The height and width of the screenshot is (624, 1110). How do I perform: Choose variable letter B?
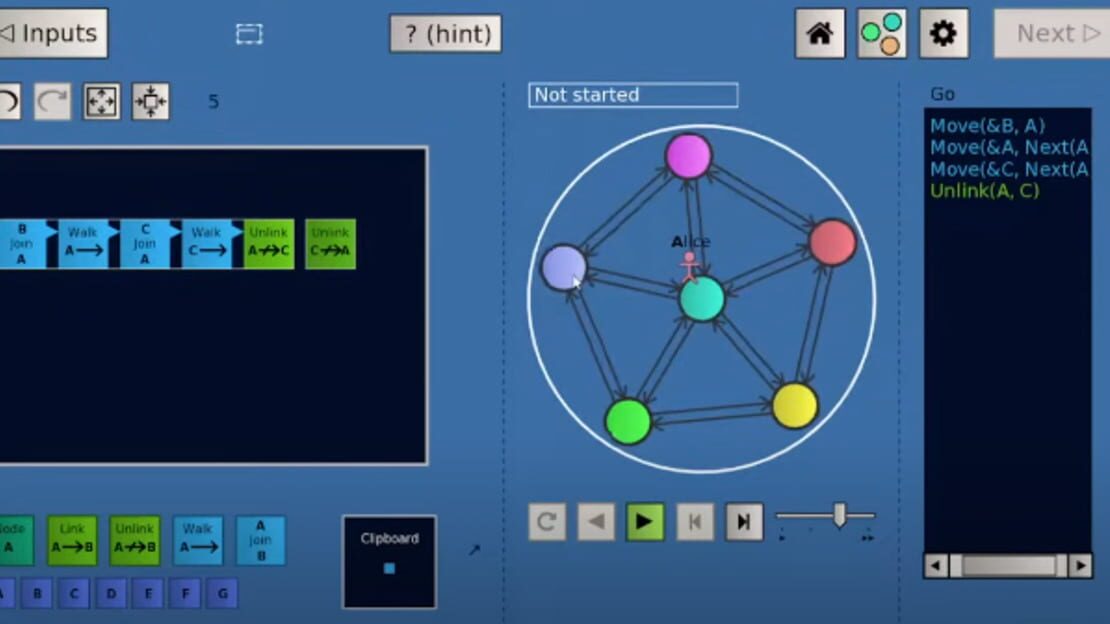38,594
